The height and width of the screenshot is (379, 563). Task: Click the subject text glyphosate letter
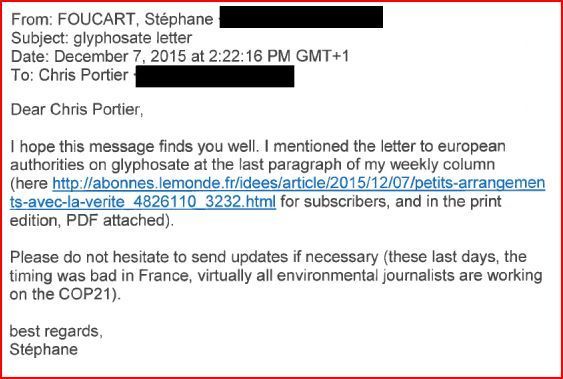[x=132, y=38]
